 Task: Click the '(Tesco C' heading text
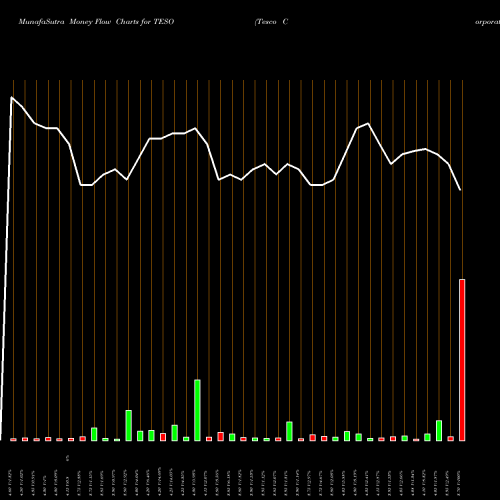tap(271, 22)
